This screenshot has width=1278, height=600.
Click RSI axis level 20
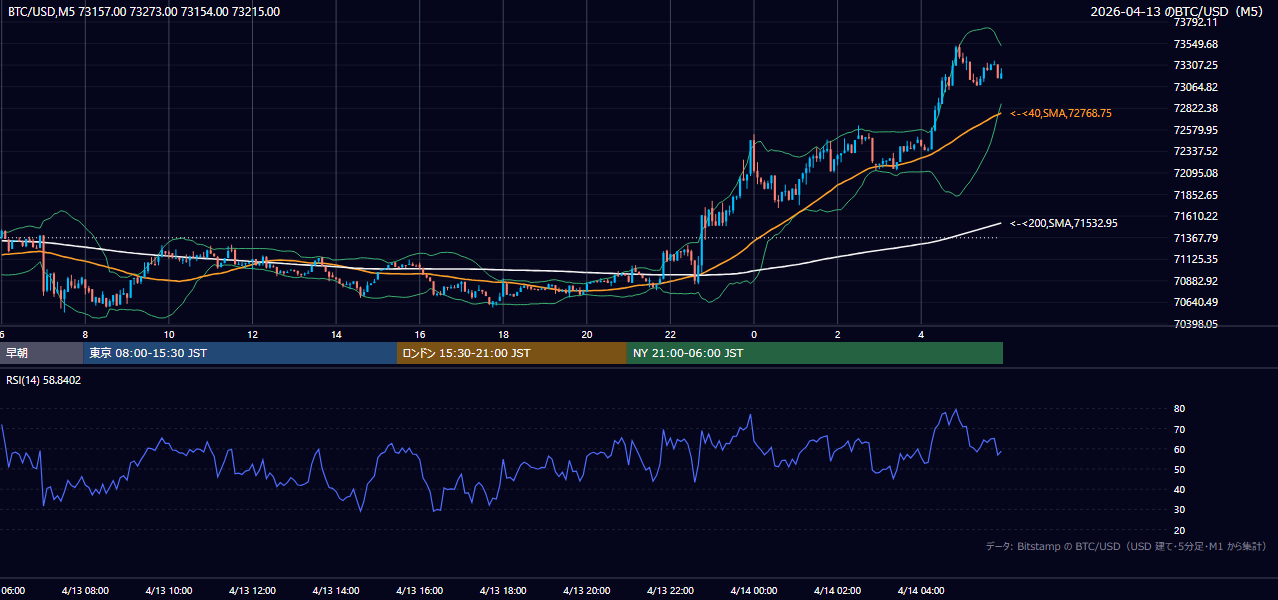1179,530
